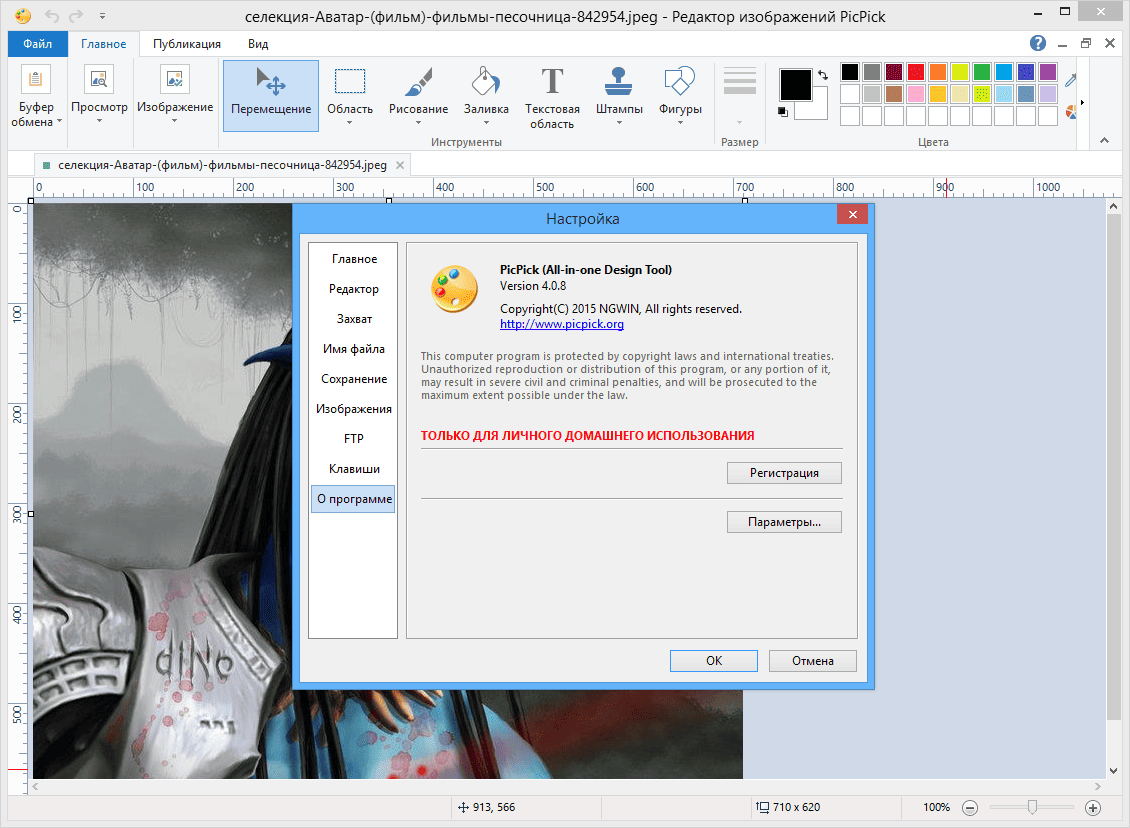The image size is (1130, 828).
Task: Expand the Фигуры dropdown arrow
Action: [680, 123]
